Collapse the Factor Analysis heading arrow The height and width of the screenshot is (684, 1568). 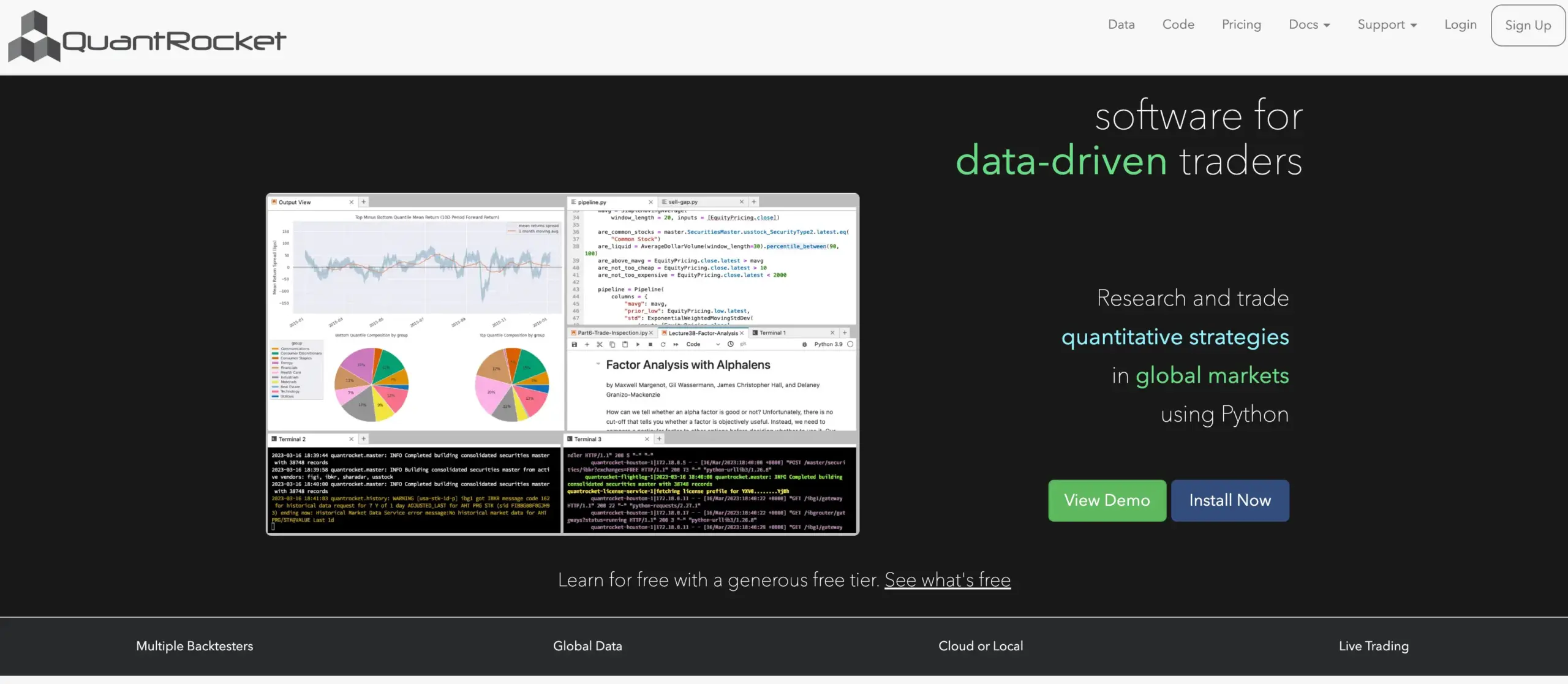[598, 364]
